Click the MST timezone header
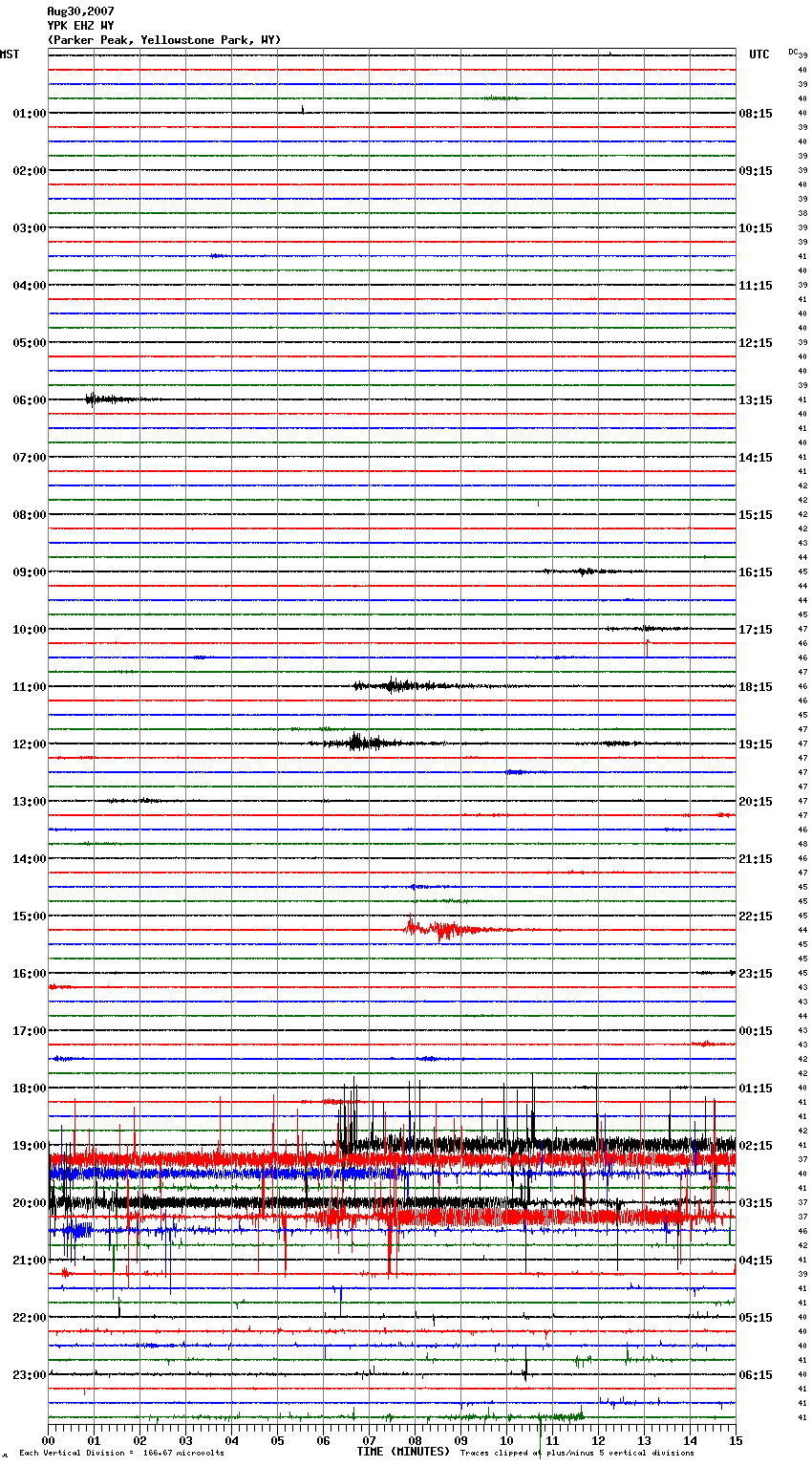The image size is (812, 1466). click(x=10, y=54)
